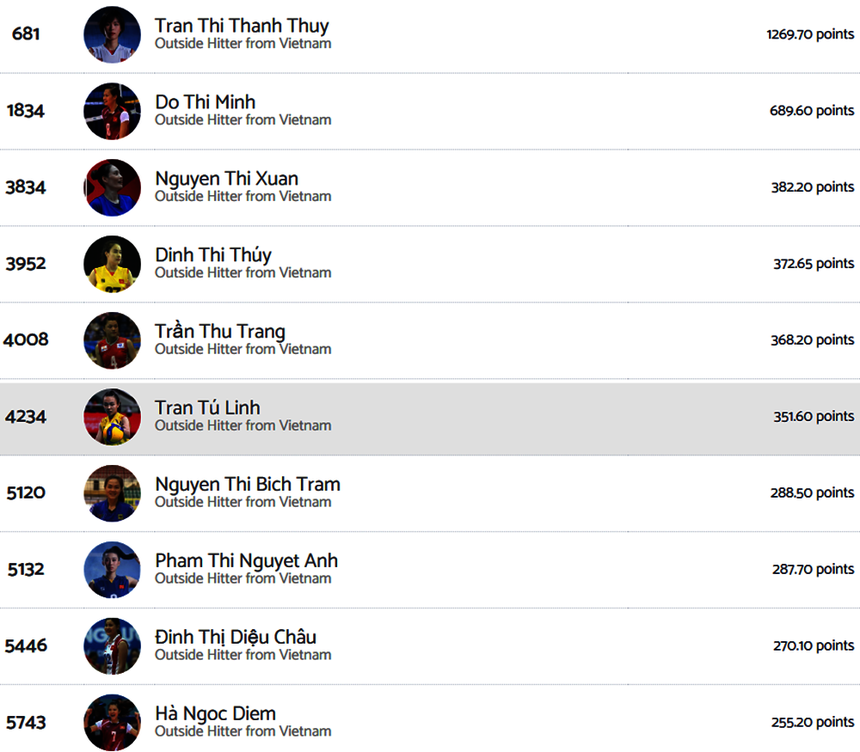Click Nguyen Thi Xuan's round avatar
This screenshot has width=860, height=752.
pyautogui.click(x=112, y=188)
